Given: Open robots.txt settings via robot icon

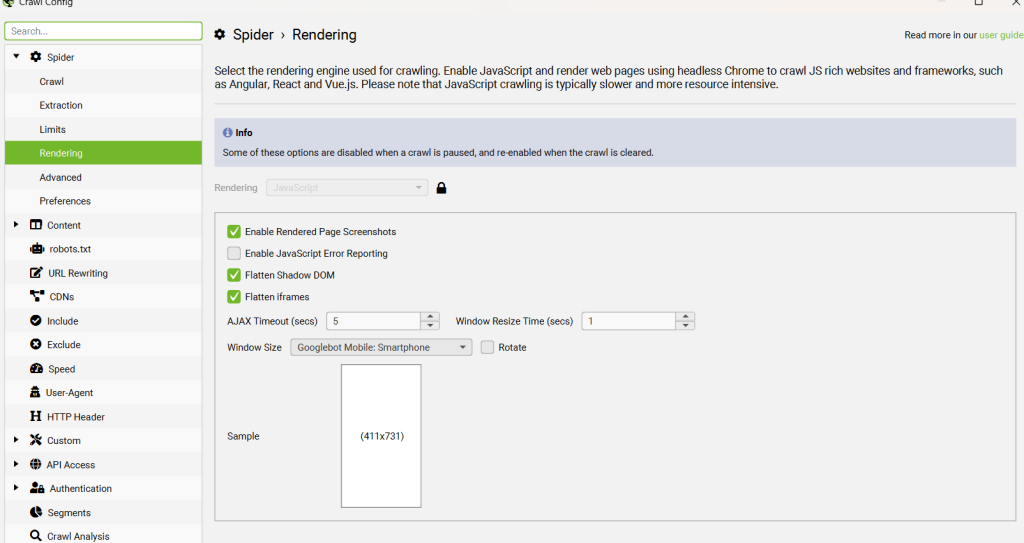Looking at the screenshot, I should (x=37, y=249).
